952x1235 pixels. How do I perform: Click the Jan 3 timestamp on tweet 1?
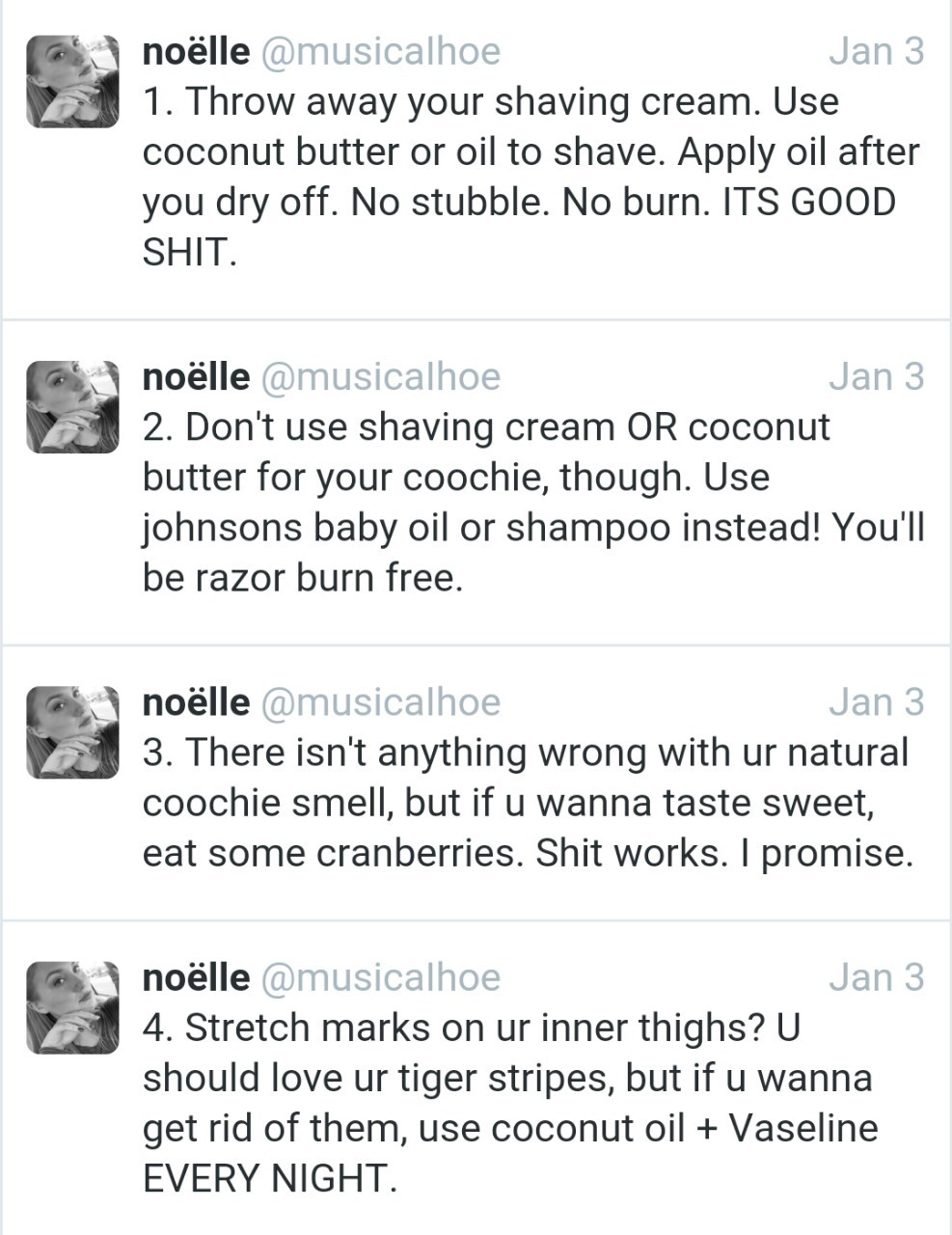(x=876, y=51)
